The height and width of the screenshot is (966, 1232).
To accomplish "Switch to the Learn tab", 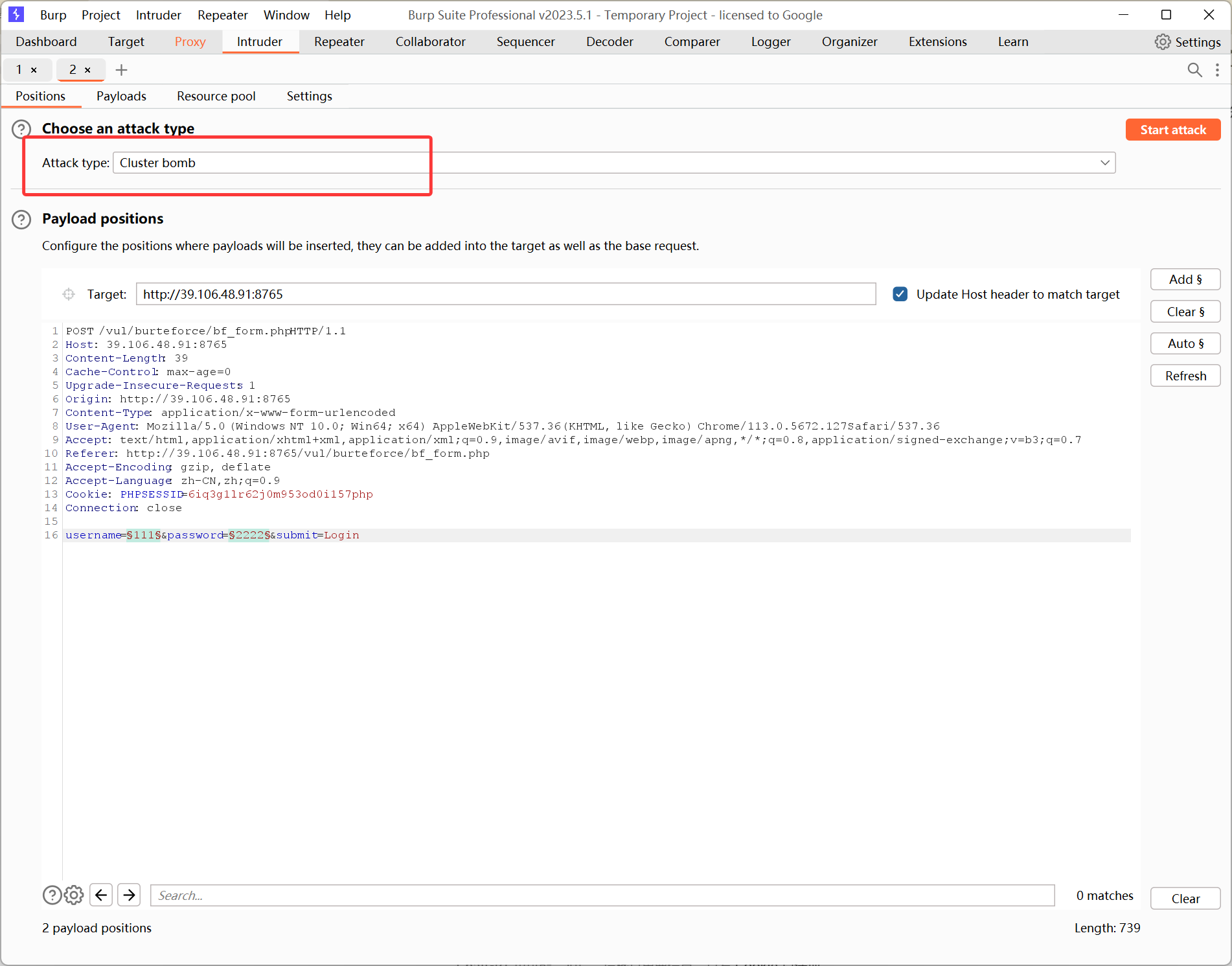I will [x=1013, y=41].
